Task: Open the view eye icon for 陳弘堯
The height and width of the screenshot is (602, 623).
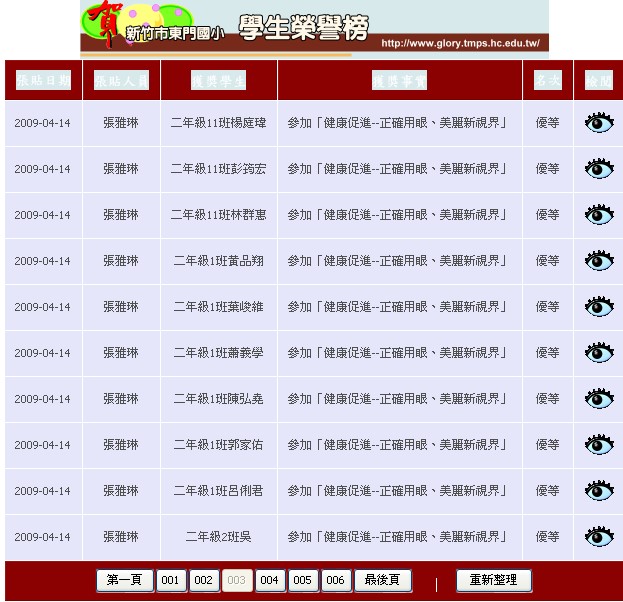Action: (599, 399)
